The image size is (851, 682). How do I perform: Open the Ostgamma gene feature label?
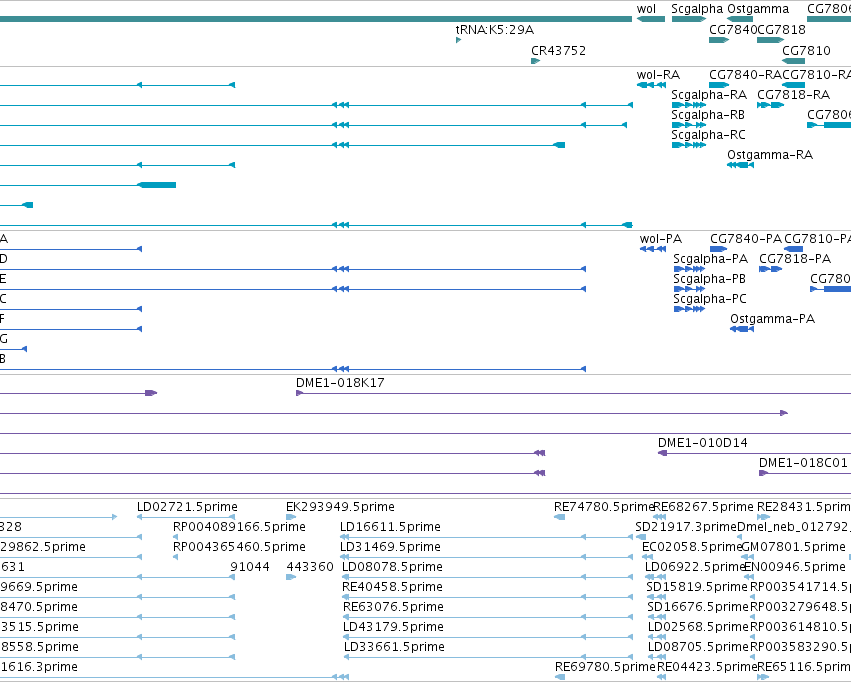pyautogui.click(x=758, y=9)
